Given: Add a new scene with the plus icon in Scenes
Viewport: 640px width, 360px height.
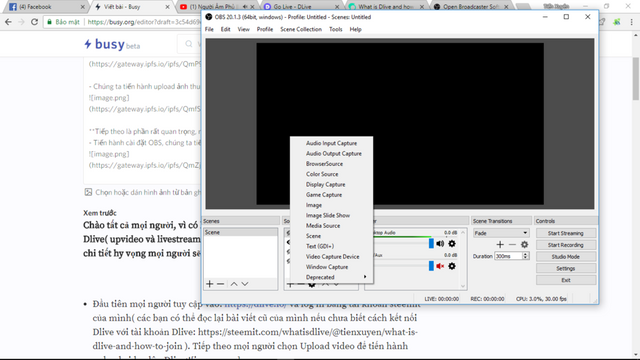Looking at the screenshot, I should click(210, 284).
